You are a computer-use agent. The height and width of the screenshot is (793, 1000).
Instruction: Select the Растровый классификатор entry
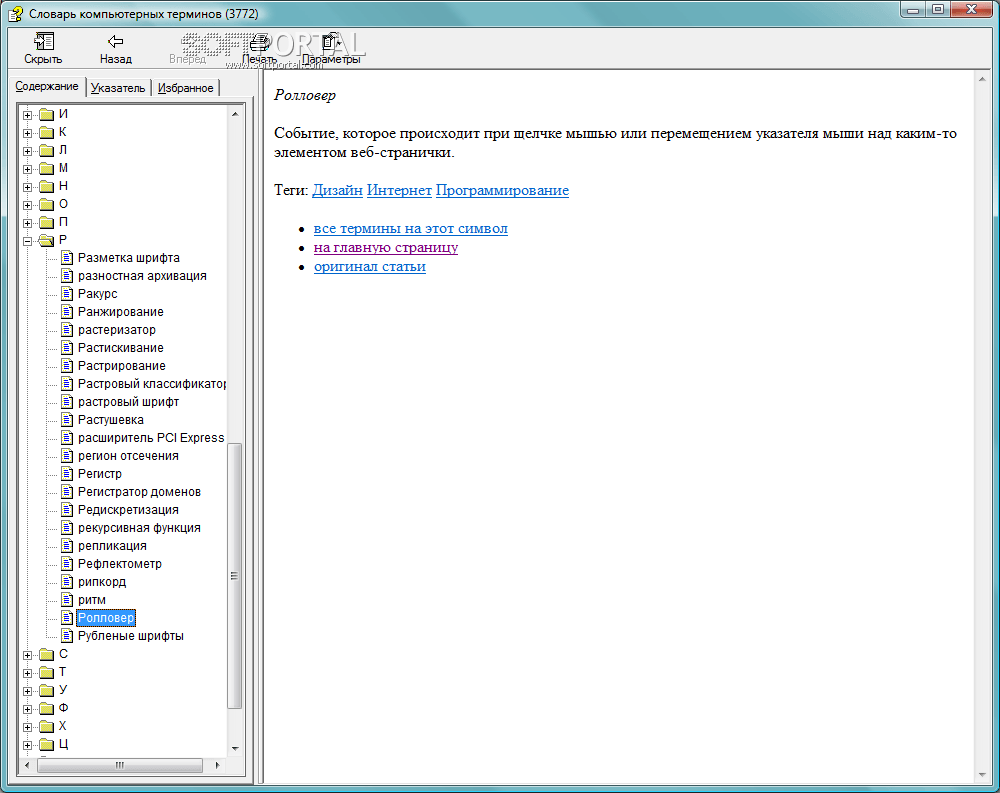coord(152,383)
